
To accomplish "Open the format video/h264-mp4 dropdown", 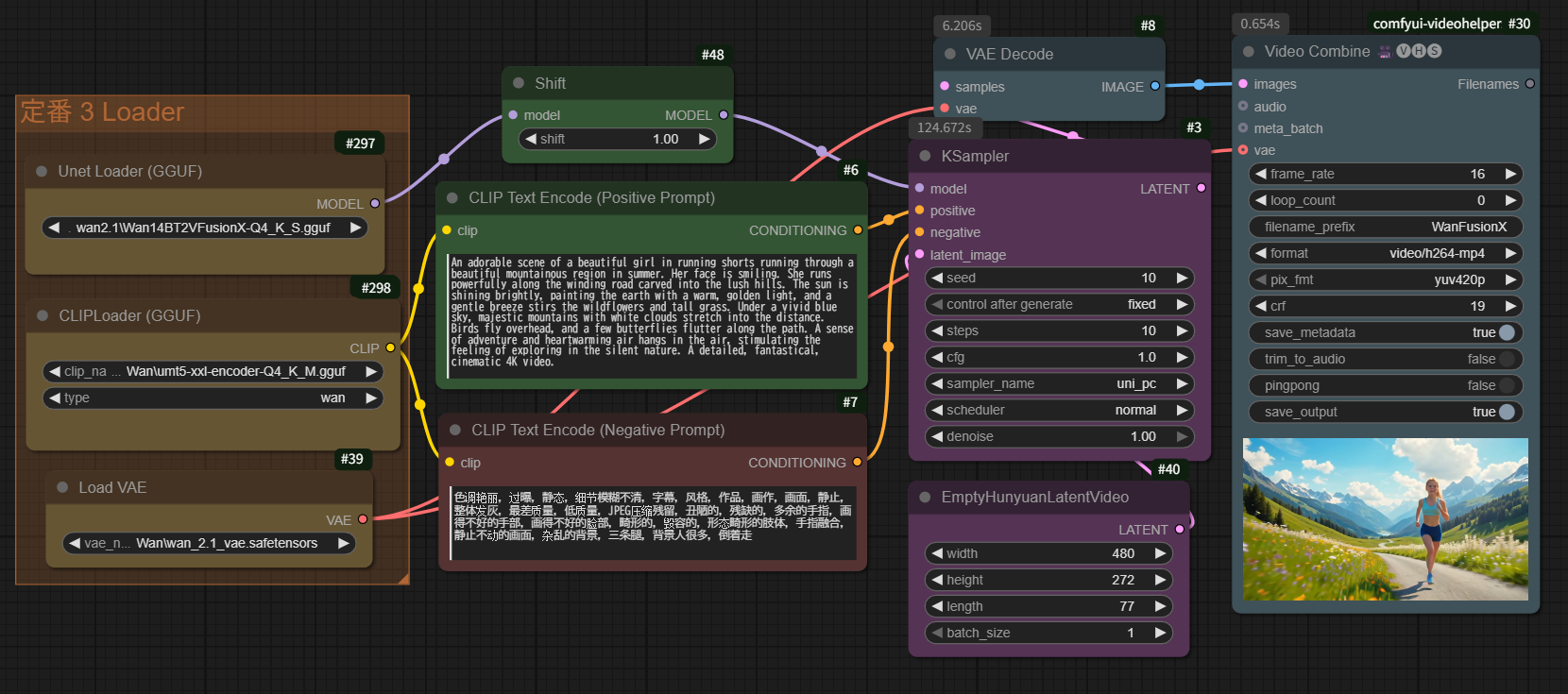I will 1386,253.
